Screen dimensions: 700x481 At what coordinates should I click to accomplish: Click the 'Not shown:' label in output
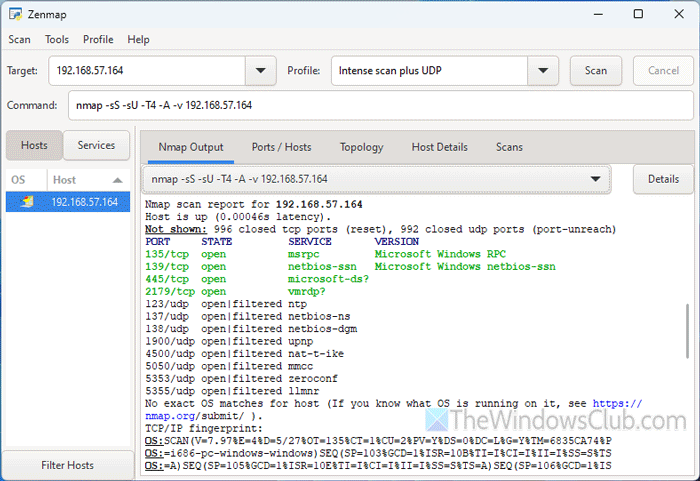[176, 229]
